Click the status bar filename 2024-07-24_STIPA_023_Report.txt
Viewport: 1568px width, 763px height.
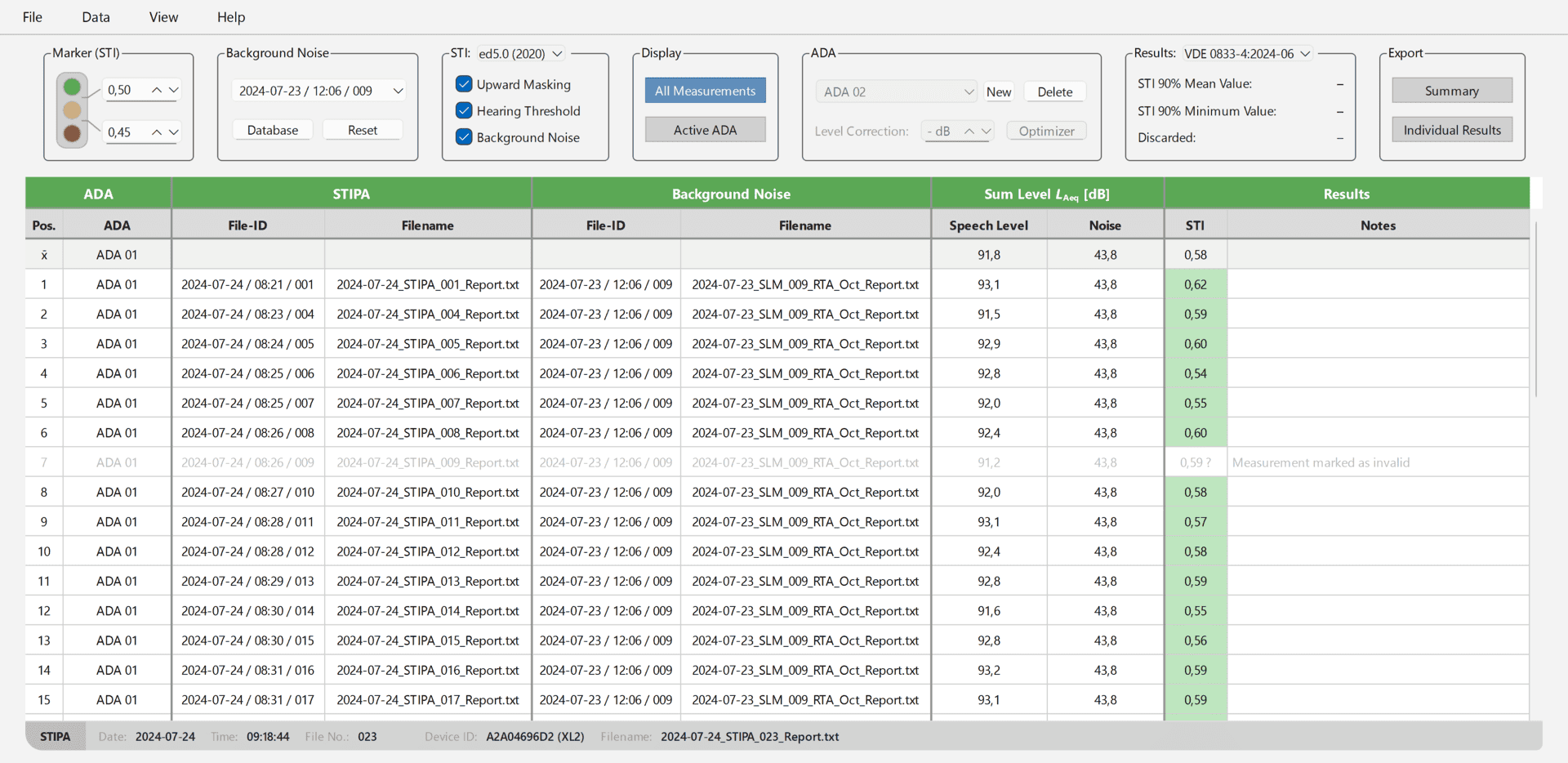750,737
